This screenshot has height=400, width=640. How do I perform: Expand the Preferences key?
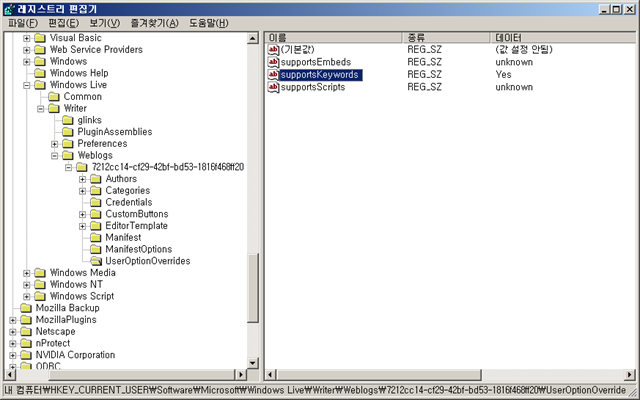(54, 144)
